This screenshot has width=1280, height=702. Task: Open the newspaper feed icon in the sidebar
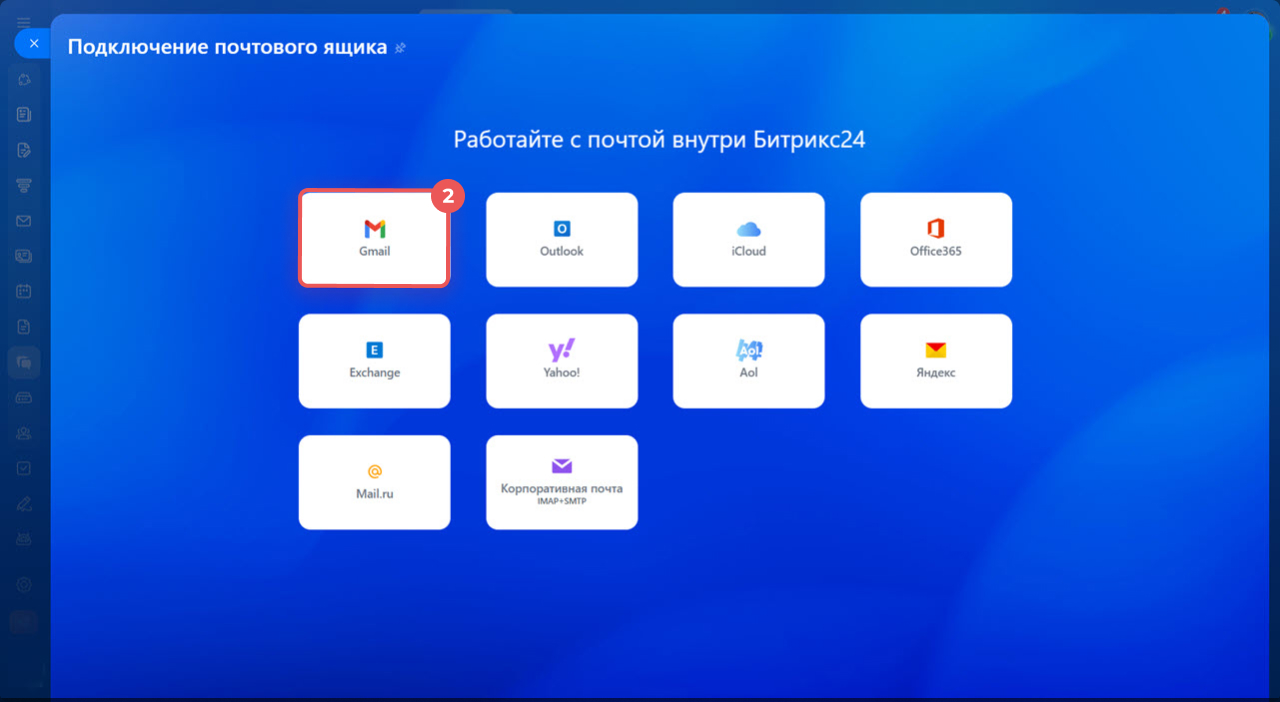pos(24,115)
